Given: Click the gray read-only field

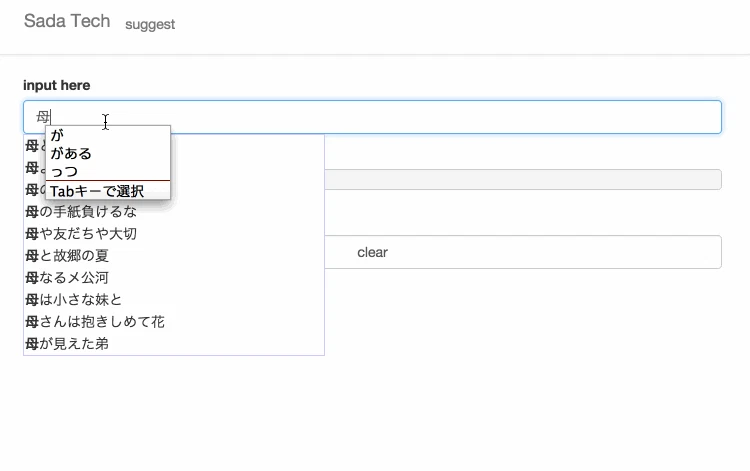Looking at the screenshot, I should click(523, 179).
